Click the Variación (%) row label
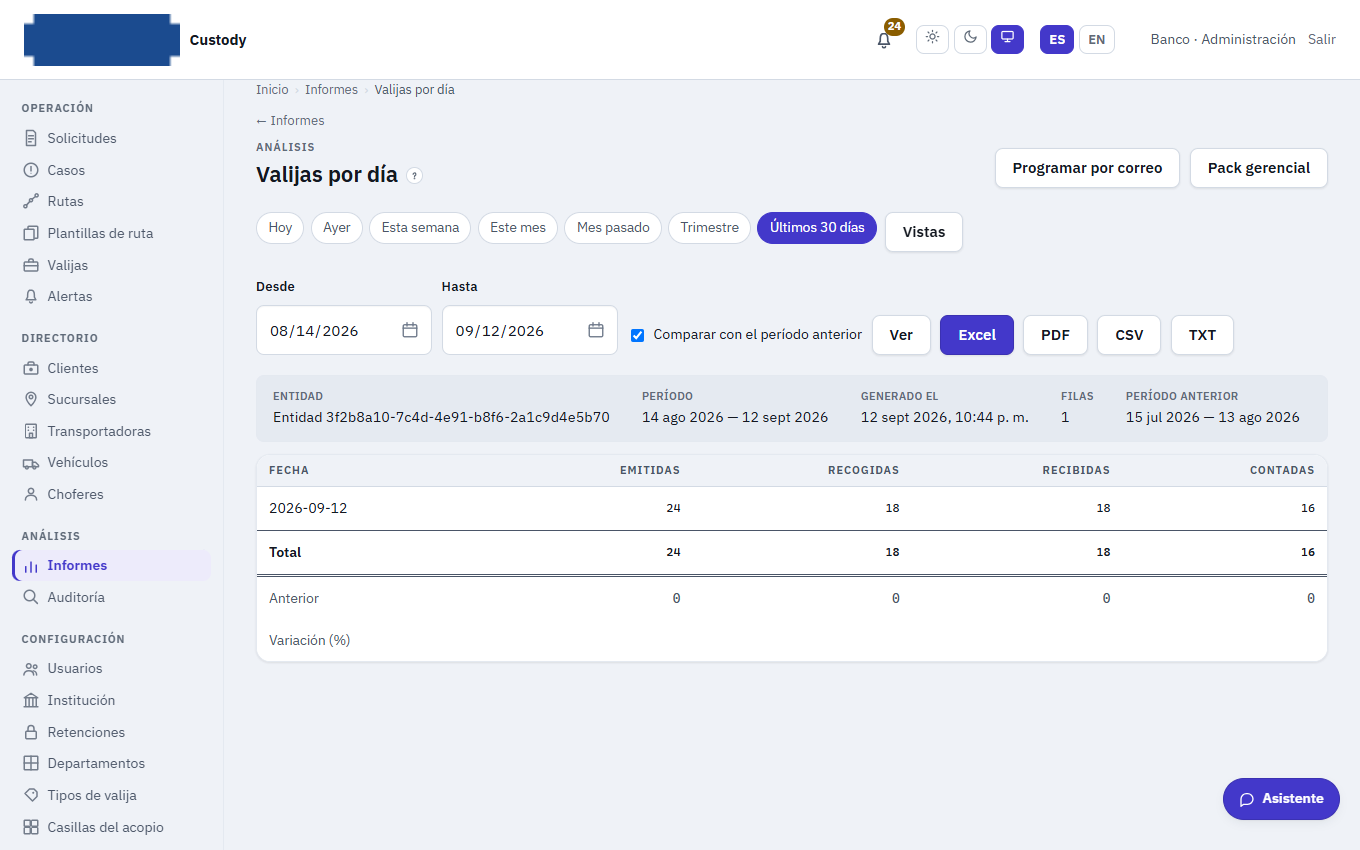The width and height of the screenshot is (1360, 850). coord(310,640)
